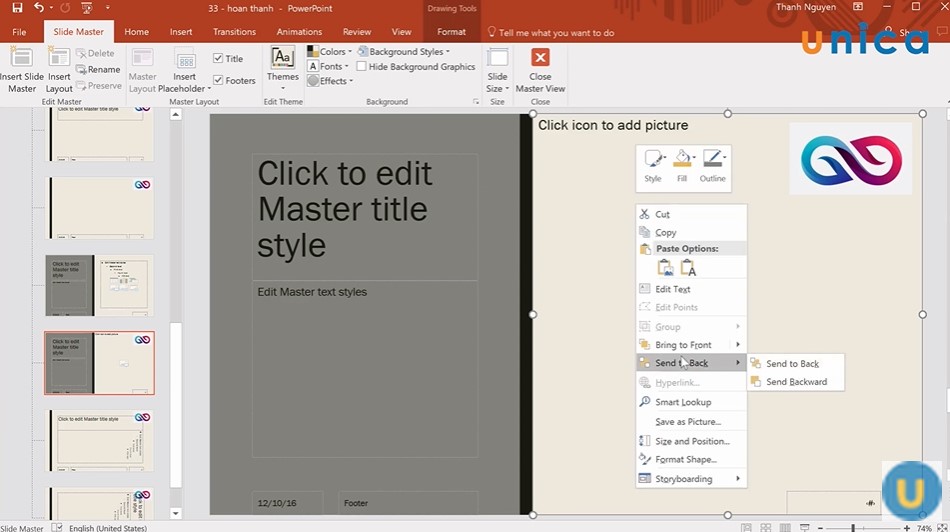Toggle the Title checkbox
This screenshot has height=532, width=950.
[x=219, y=59]
